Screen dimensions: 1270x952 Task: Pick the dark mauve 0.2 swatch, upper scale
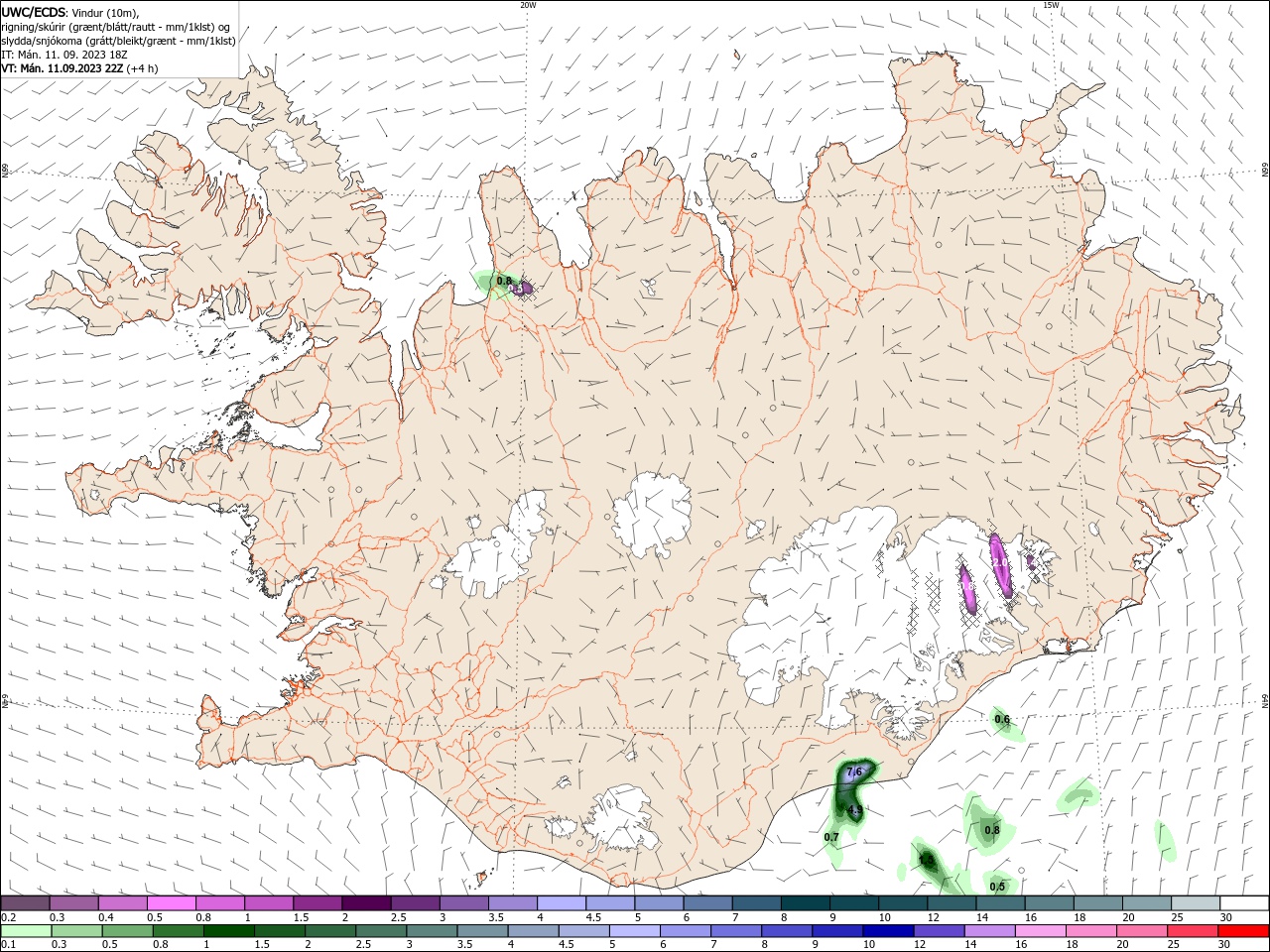pos(25,902)
